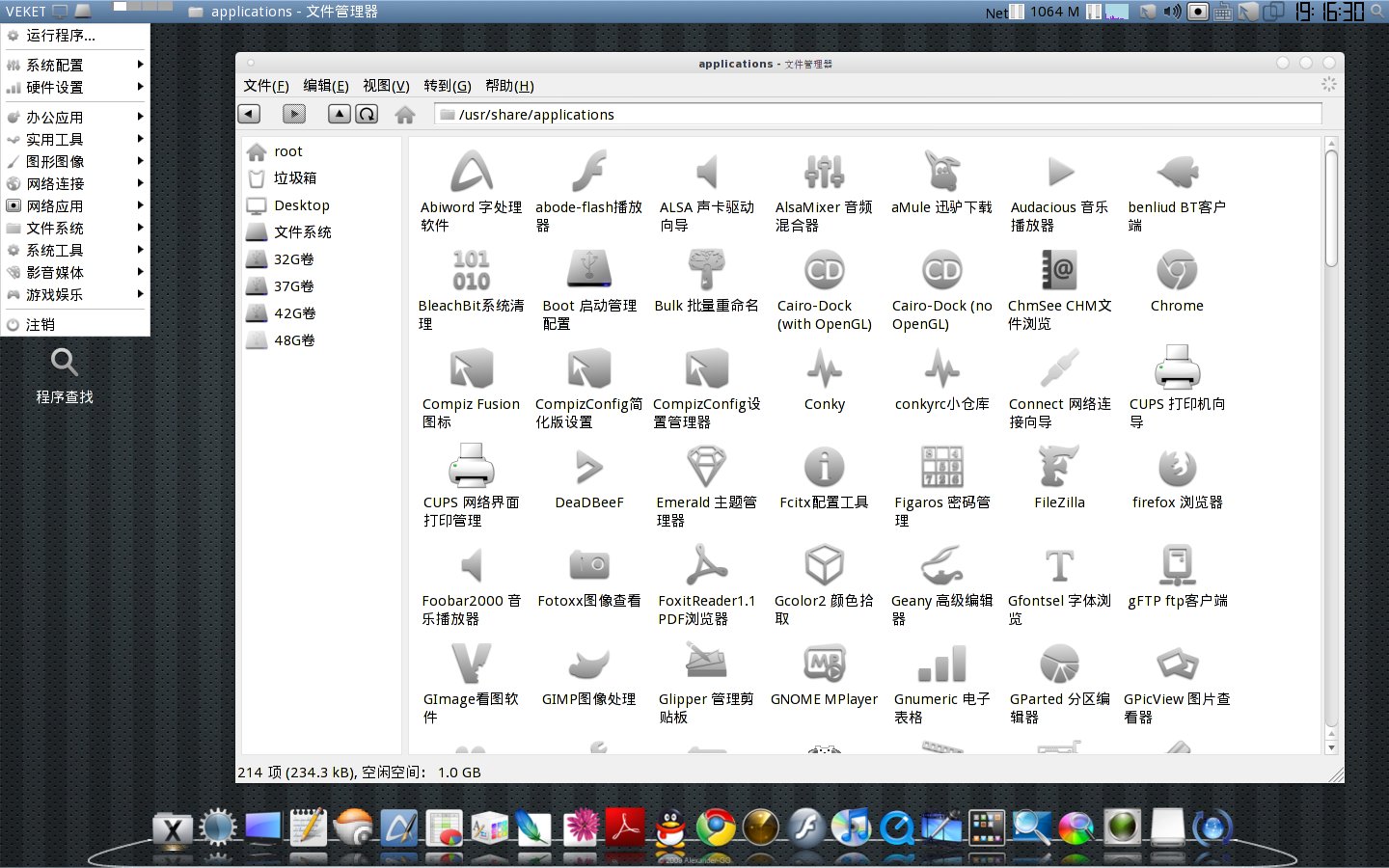
Task: Select Boot startup manager icon
Action: [x=588, y=271]
